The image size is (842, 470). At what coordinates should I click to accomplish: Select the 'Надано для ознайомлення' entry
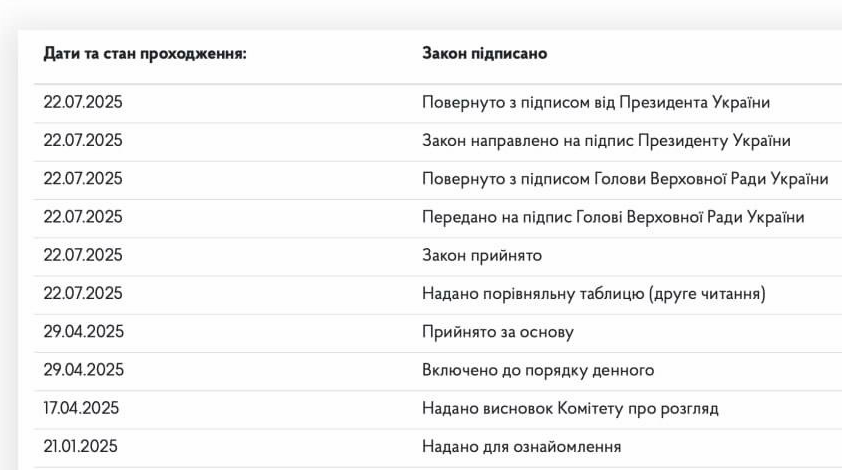pos(521,446)
